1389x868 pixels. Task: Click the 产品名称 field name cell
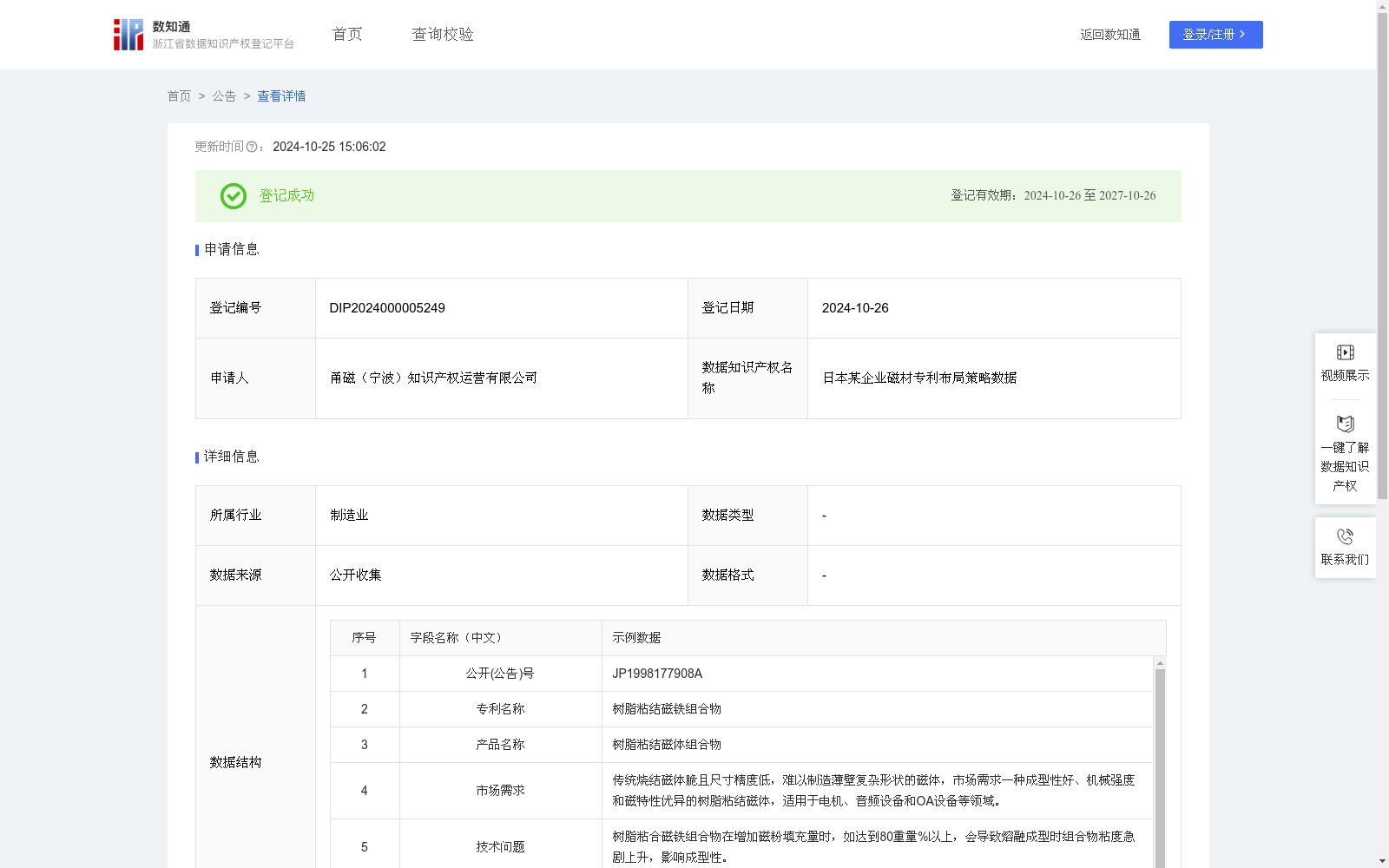point(500,745)
